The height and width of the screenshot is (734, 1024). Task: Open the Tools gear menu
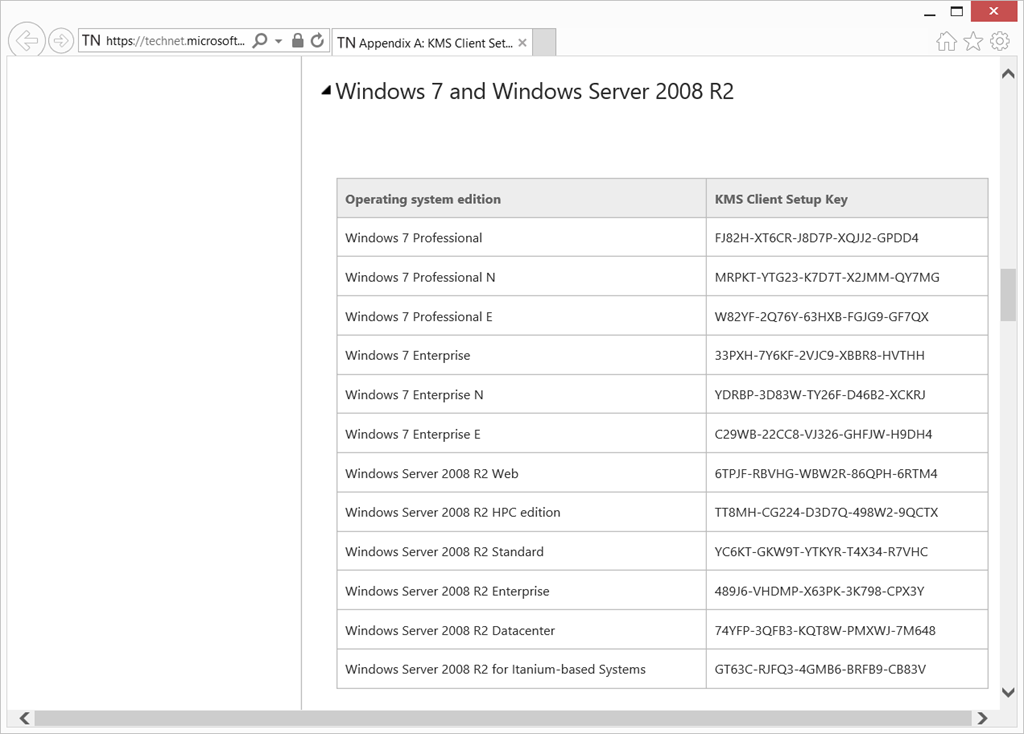[x=1000, y=42]
